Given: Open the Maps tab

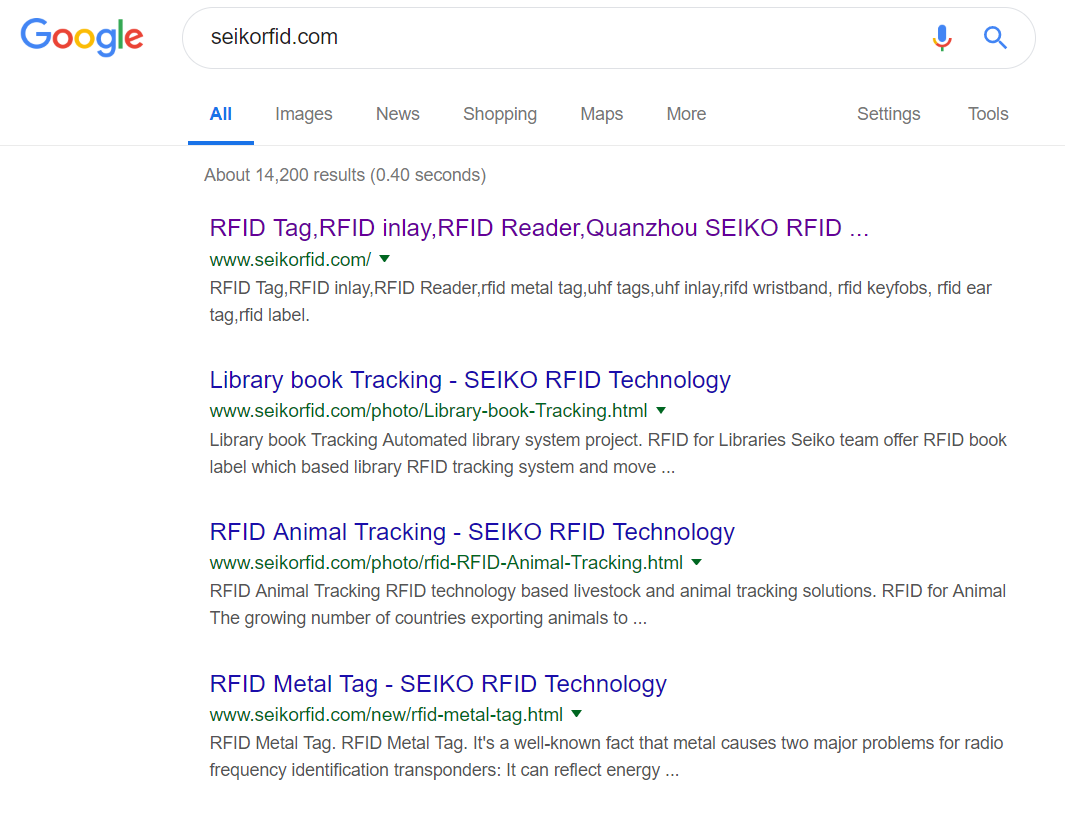Looking at the screenshot, I should tap(602, 114).
